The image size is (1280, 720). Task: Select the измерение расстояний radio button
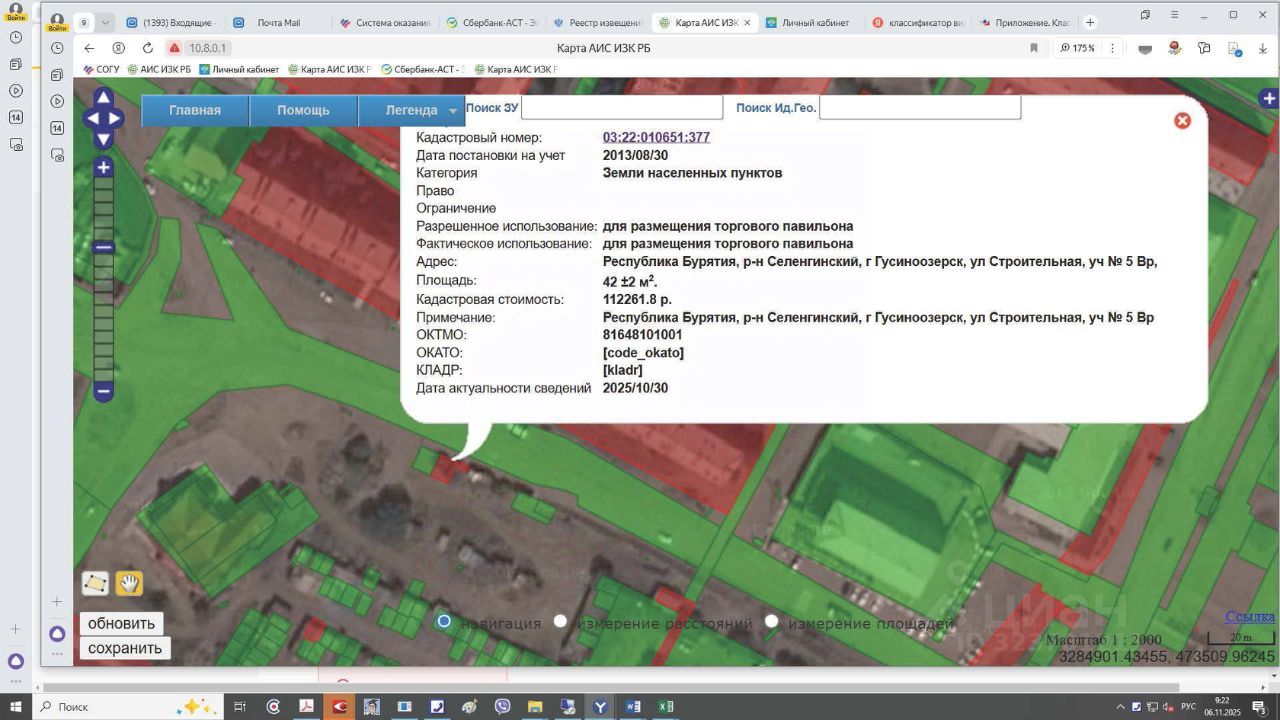560,622
